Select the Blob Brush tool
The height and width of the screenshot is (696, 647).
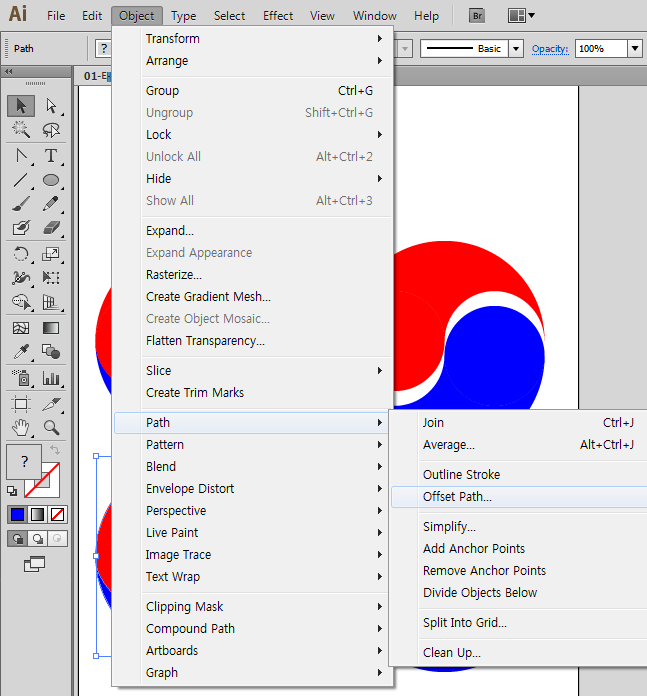21,228
